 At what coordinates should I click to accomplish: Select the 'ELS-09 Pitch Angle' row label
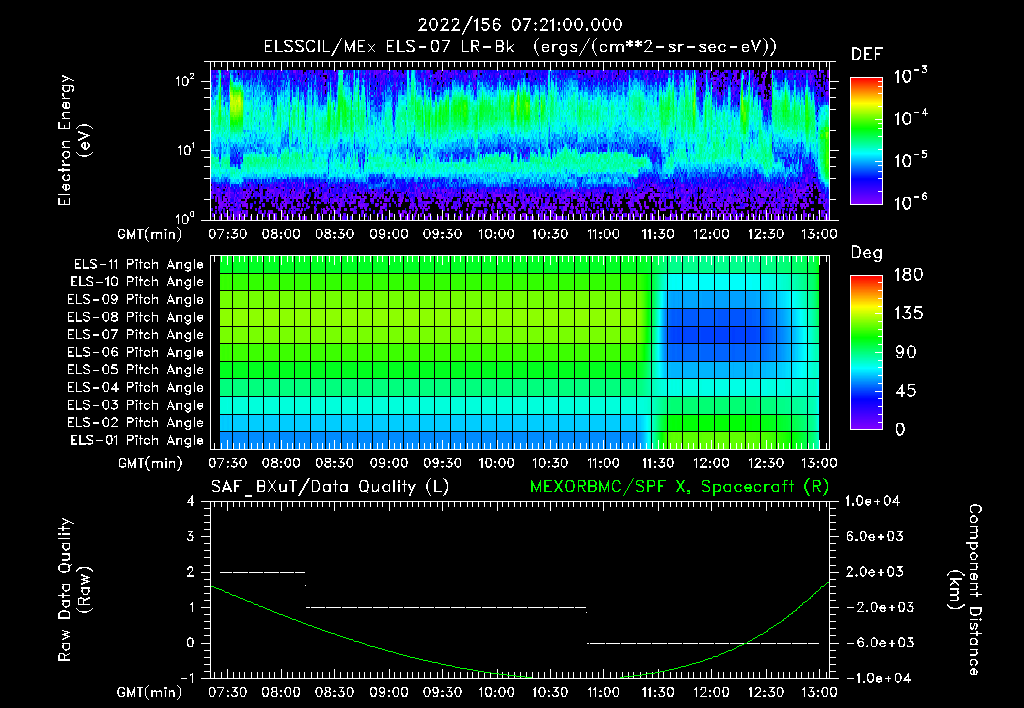click(x=135, y=300)
